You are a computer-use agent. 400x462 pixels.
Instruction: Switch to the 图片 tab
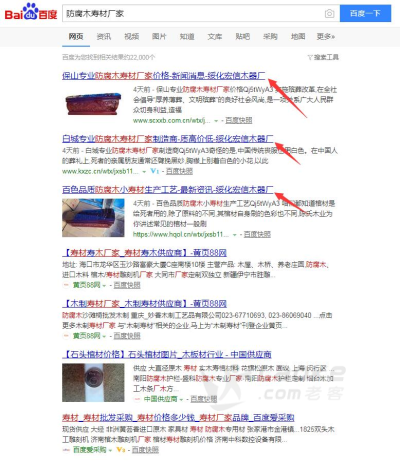tap(159, 36)
